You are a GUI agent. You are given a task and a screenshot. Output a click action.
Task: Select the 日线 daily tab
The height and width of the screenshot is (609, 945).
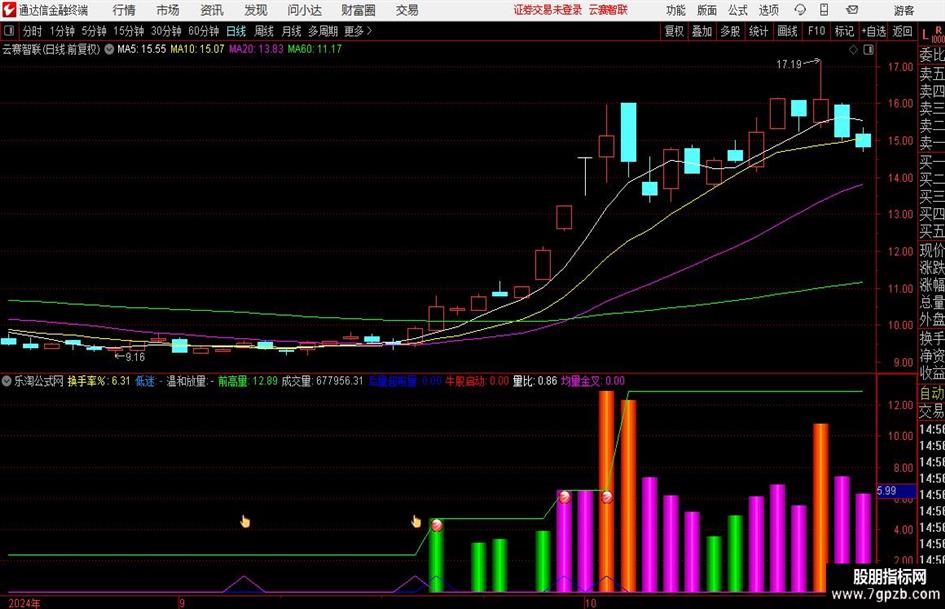[236, 31]
